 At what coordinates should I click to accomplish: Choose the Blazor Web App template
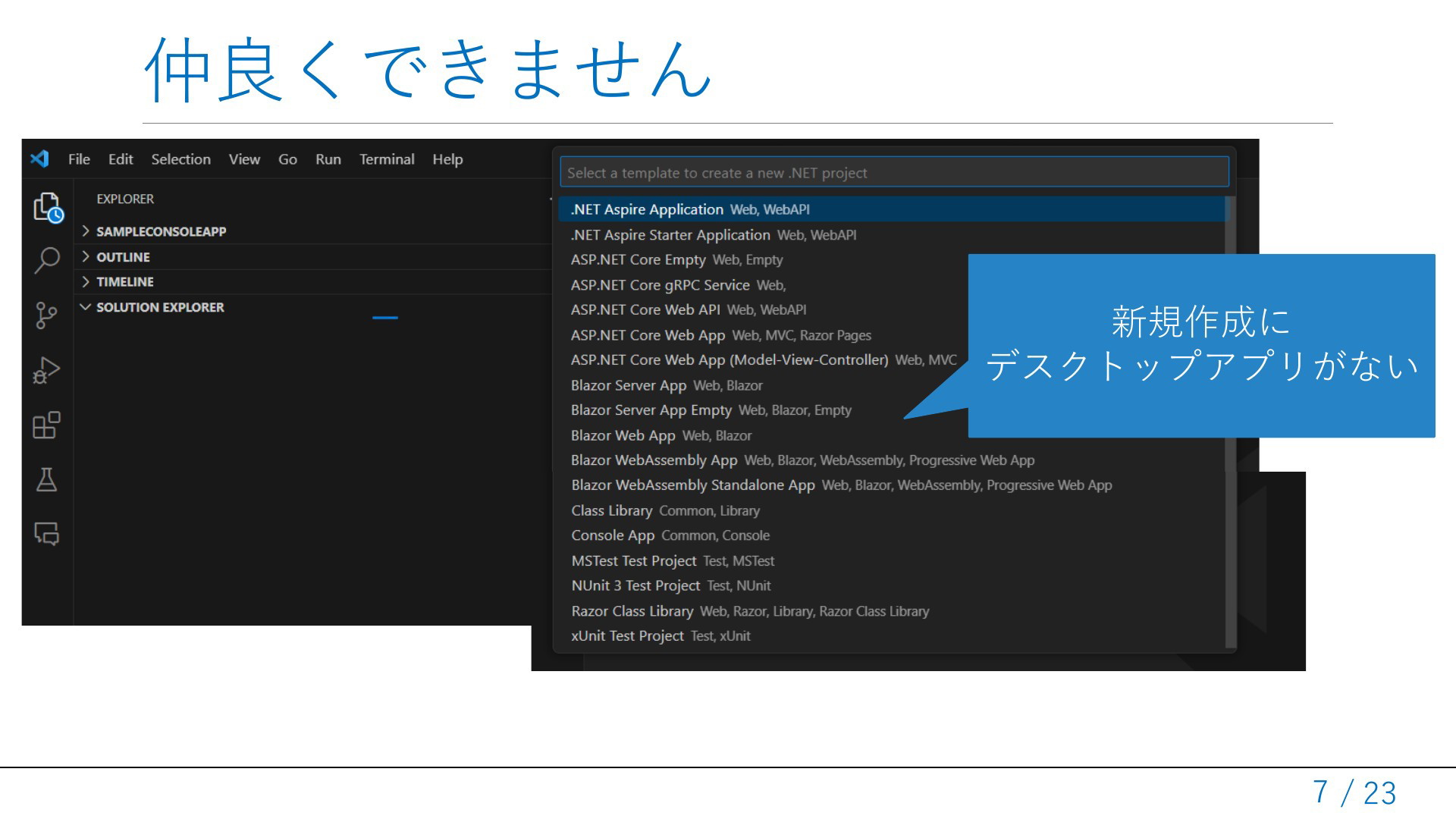pos(623,435)
